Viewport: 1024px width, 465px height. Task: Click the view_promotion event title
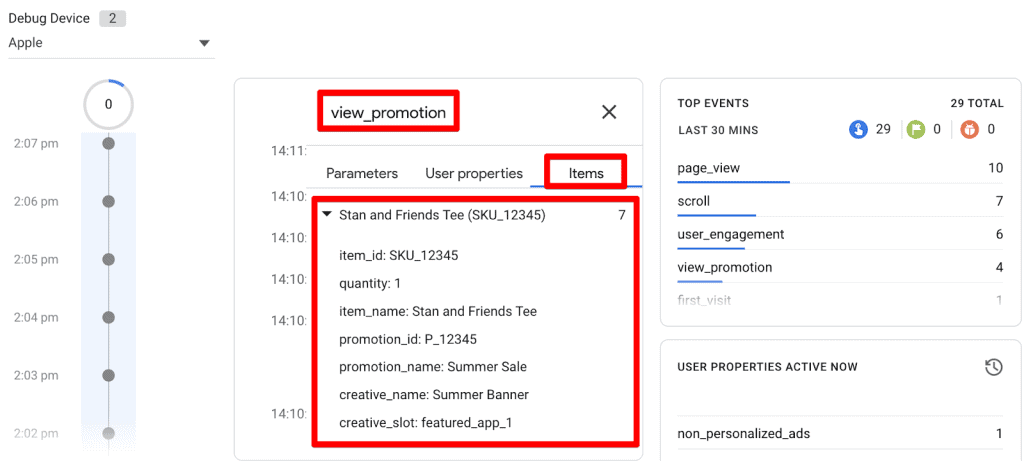(389, 112)
